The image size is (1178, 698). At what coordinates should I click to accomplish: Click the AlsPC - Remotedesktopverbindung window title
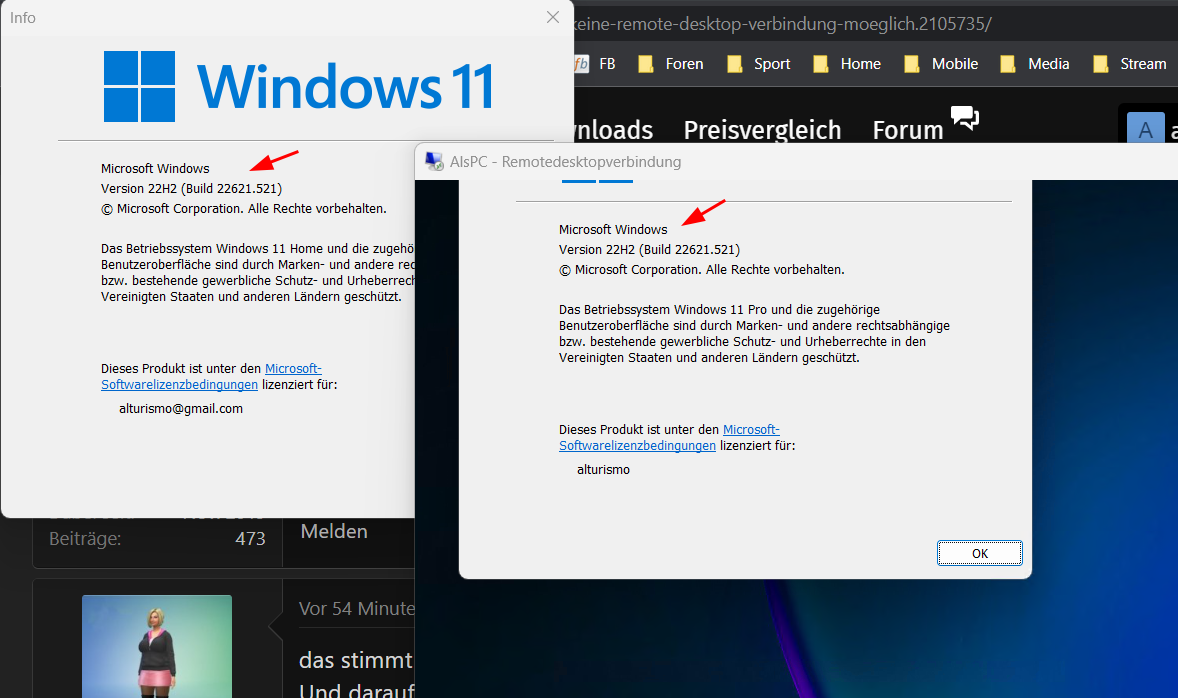coord(566,162)
